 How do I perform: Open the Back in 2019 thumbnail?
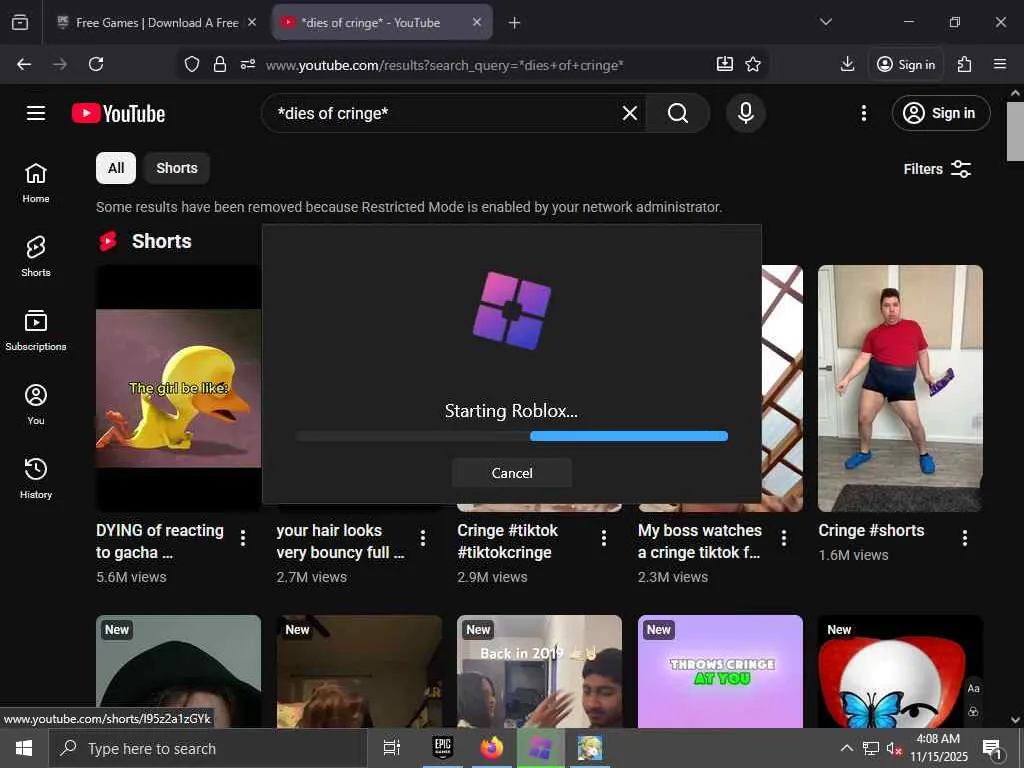click(x=539, y=671)
